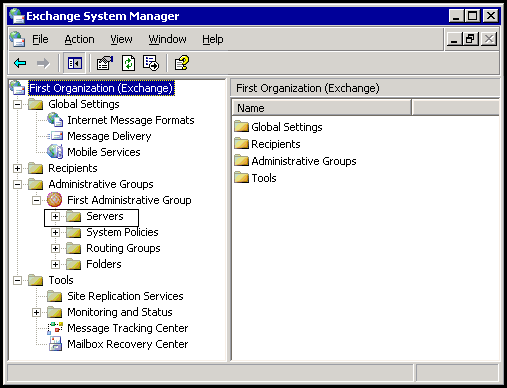Click the Routing Groups folder icon

pyautogui.click(x=74, y=248)
